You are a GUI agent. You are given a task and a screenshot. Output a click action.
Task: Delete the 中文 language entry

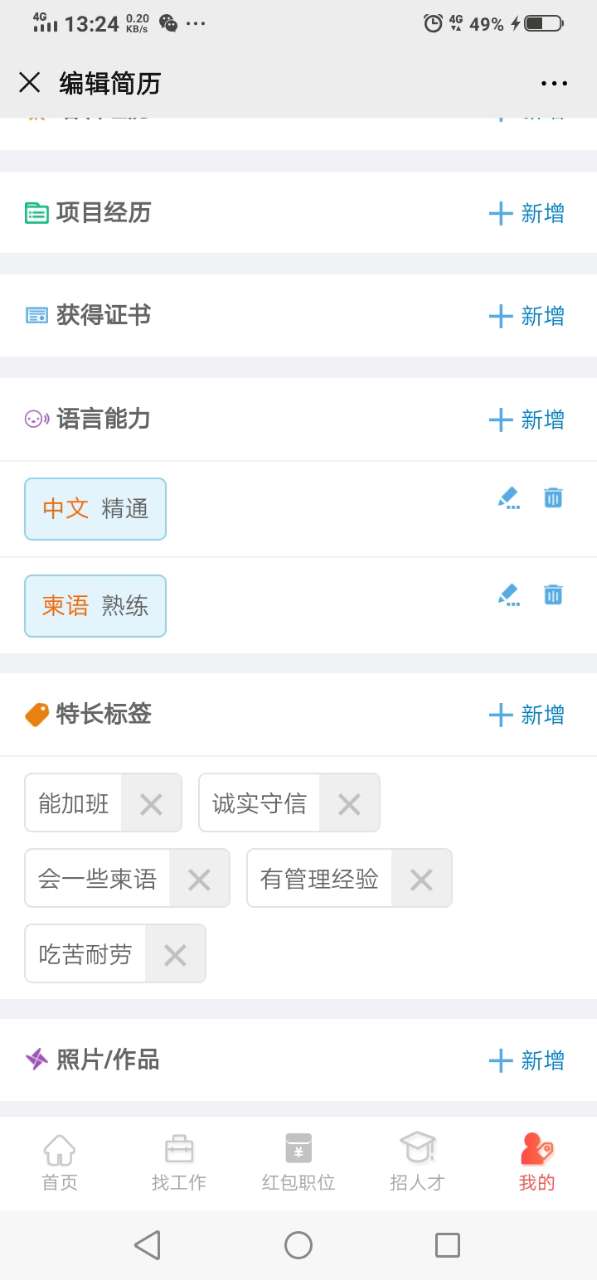553,497
